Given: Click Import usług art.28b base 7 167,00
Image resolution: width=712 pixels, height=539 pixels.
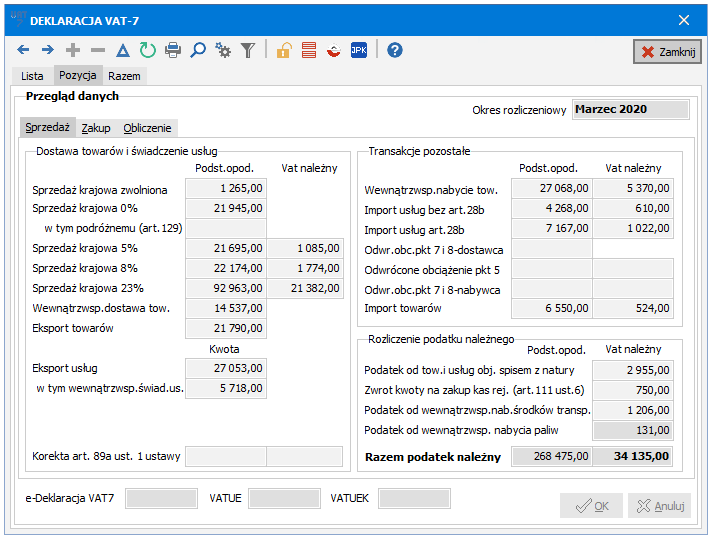Looking at the screenshot, I should pyautogui.click(x=552, y=228).
